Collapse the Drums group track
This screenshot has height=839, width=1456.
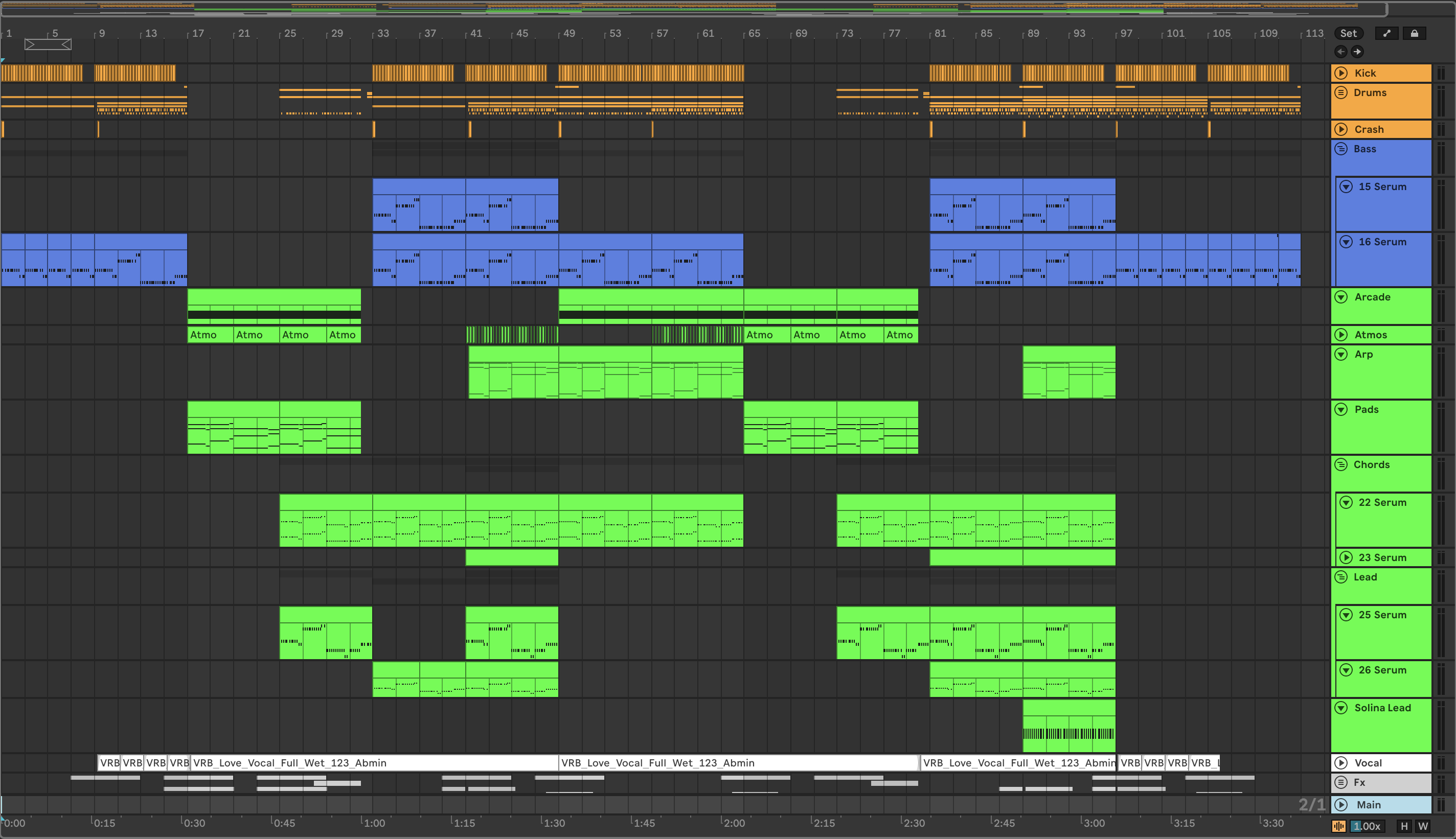pos(1341,92)
